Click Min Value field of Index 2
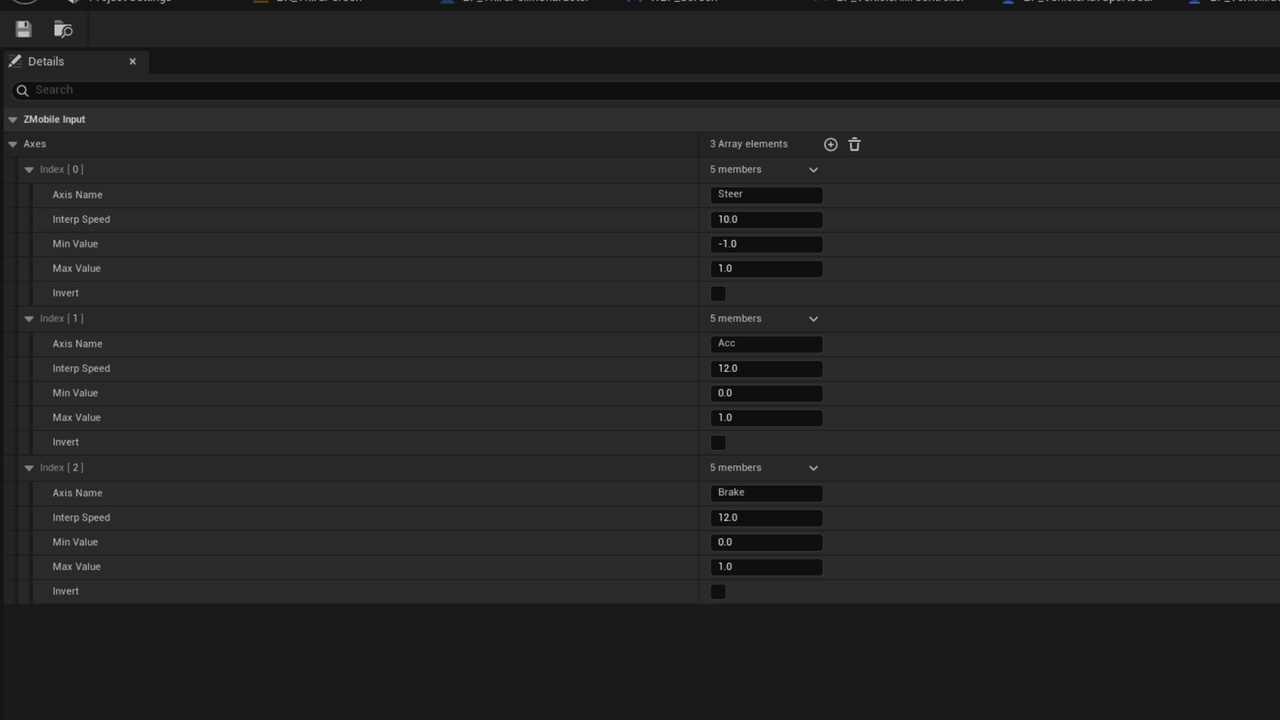This screenshot has height=720, width=1280. [767, 542]
